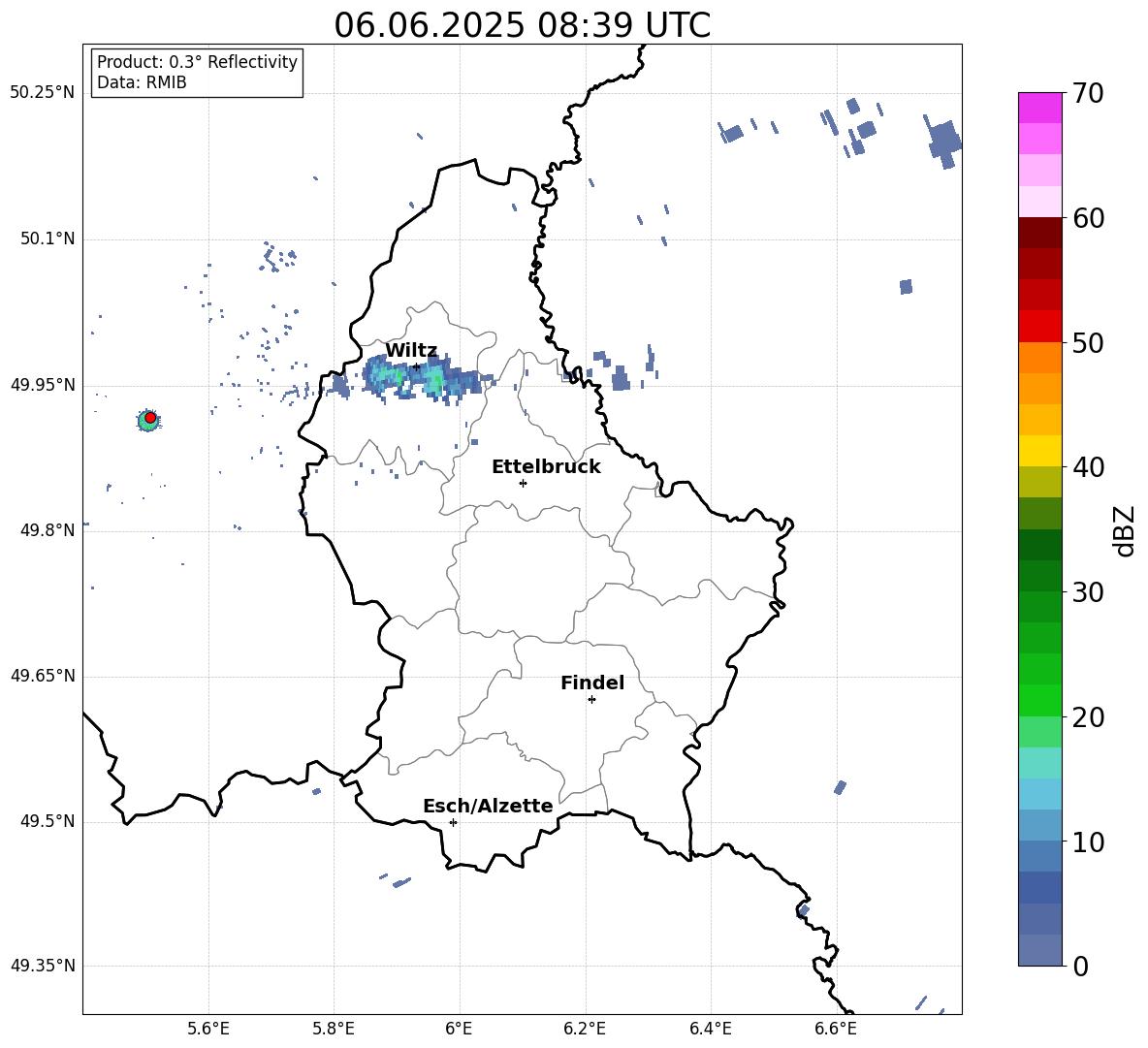
Task: Click the dBZ colorbar axis label
Action: click(1124, 530)
